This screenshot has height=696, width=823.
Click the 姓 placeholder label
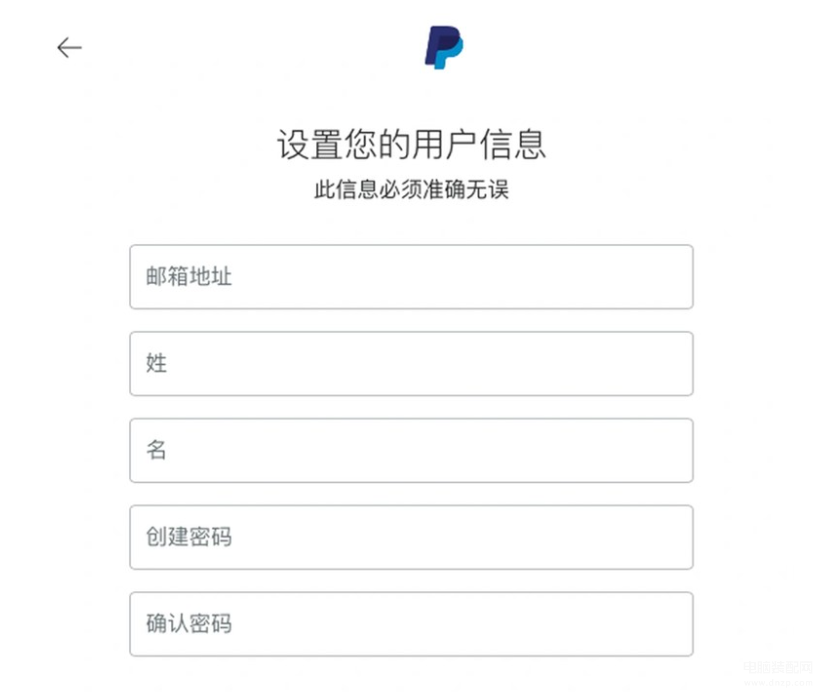[157, 364]
